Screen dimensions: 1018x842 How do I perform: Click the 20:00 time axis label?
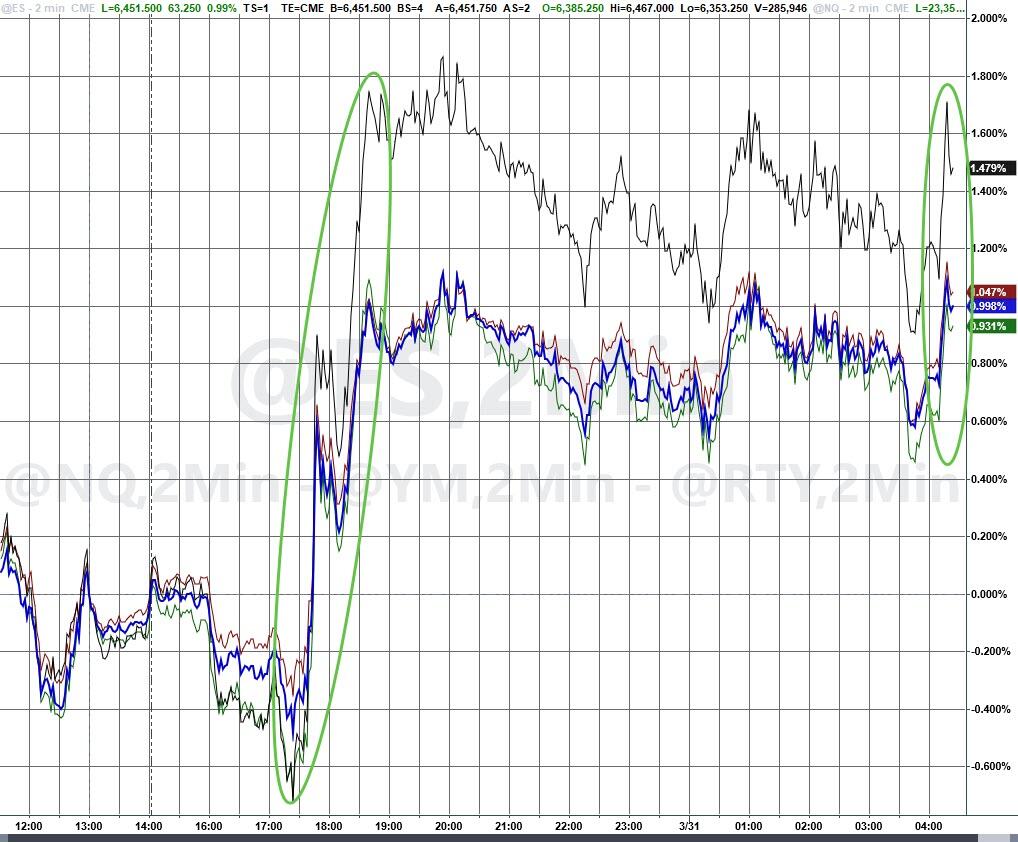pyautogui.click(x=449, y=826)
